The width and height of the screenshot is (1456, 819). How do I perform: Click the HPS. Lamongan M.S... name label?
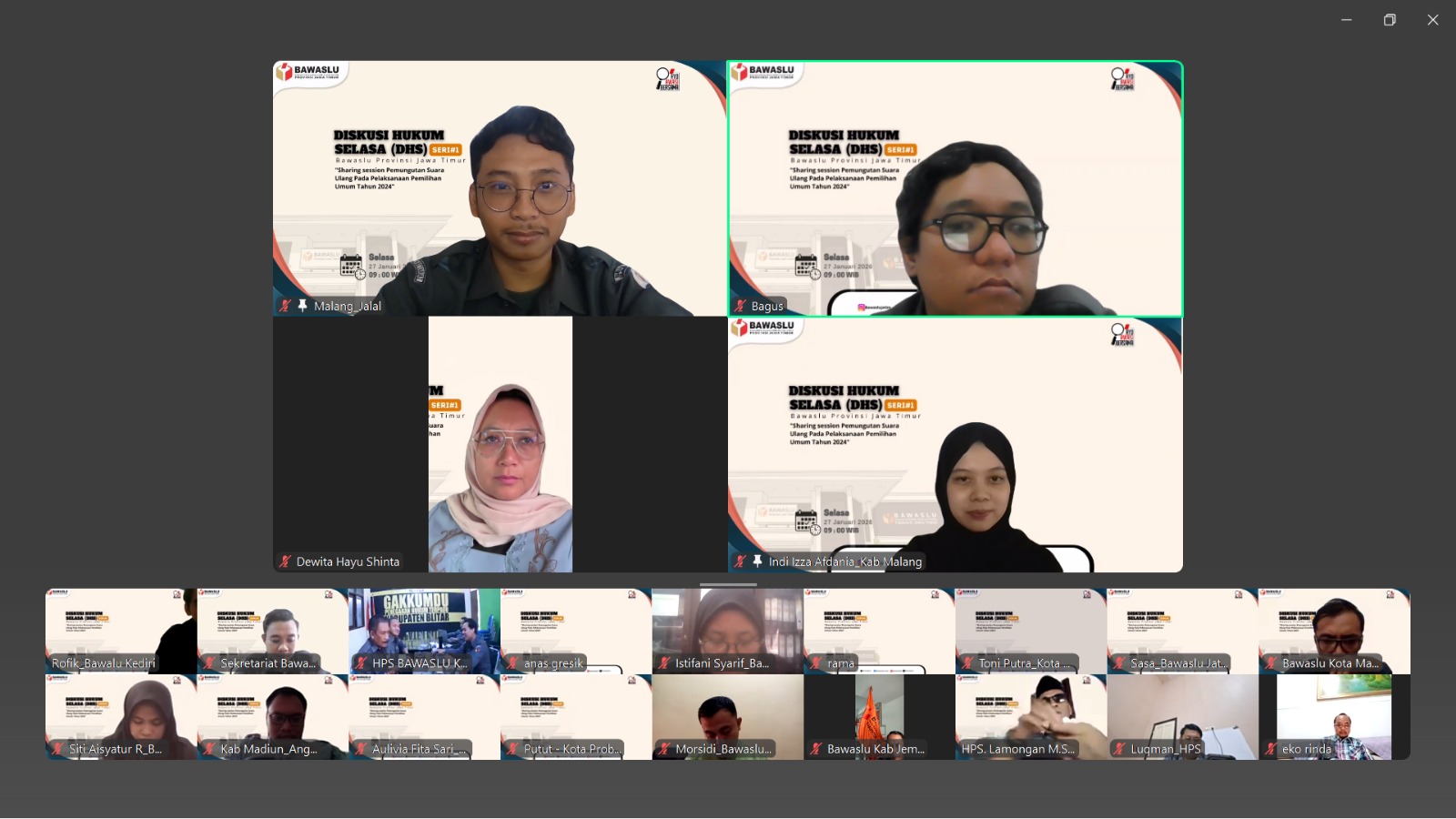click(x=1017, y=749)
